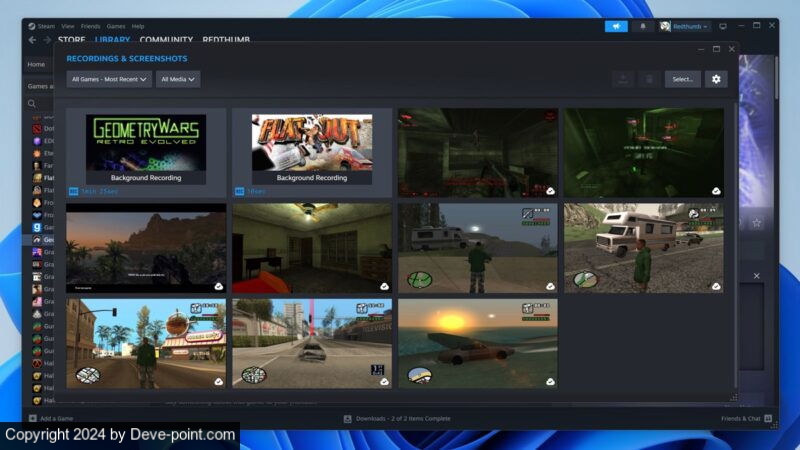Open the Friends menu
Screen dimensions: 800x450
click(x=90, y=26)
